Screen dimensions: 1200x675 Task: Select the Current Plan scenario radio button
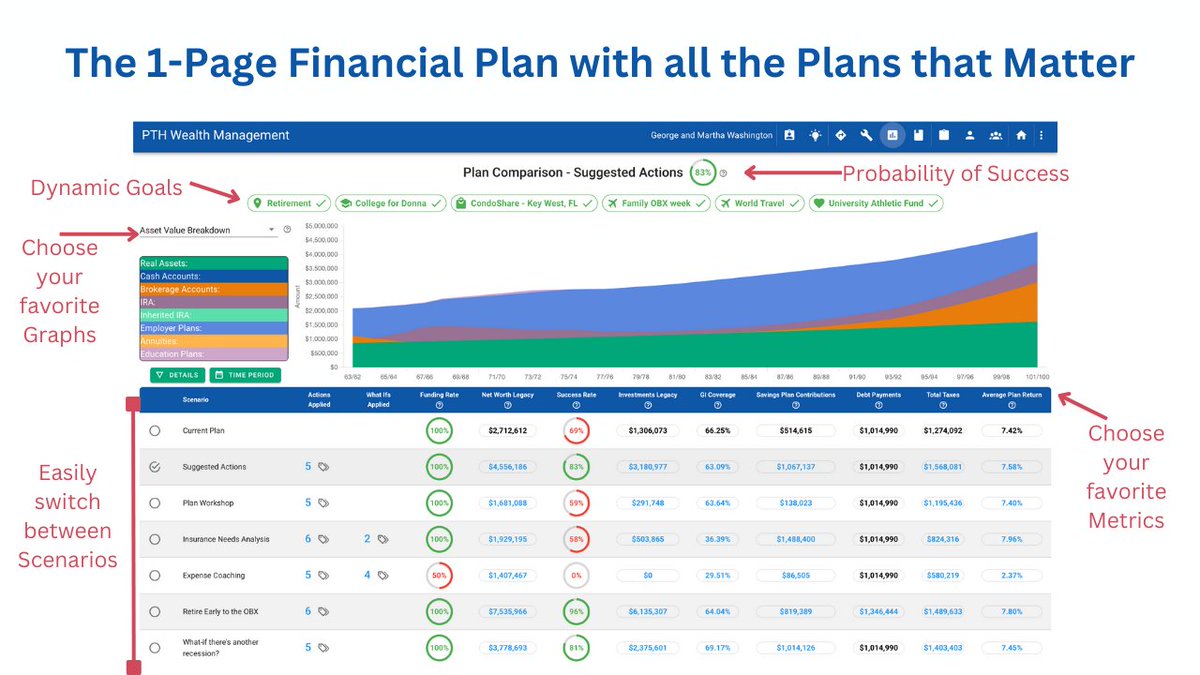154,431
